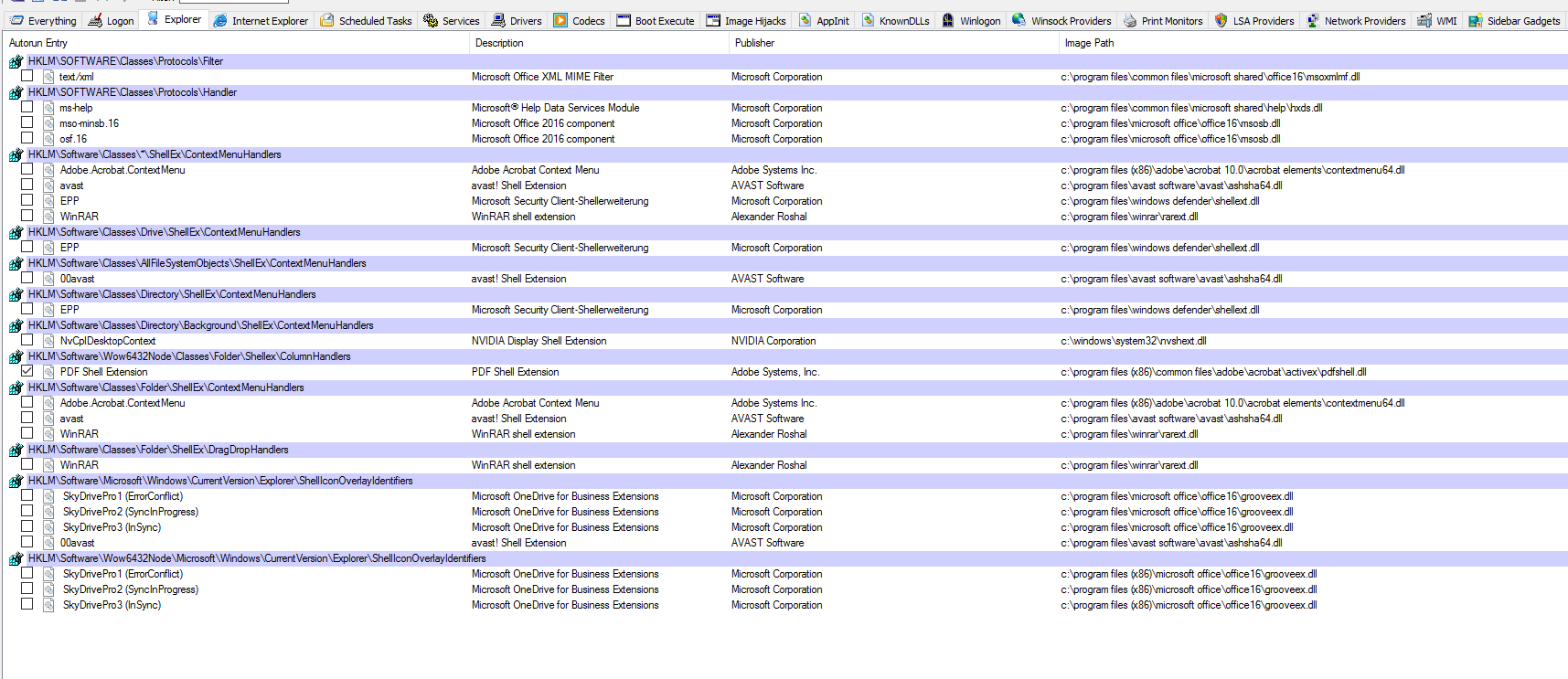Select the Folder\ShellEx\ContextMenuHandlers key row
Screen dimensions: 1568x679
click(784, 388)
